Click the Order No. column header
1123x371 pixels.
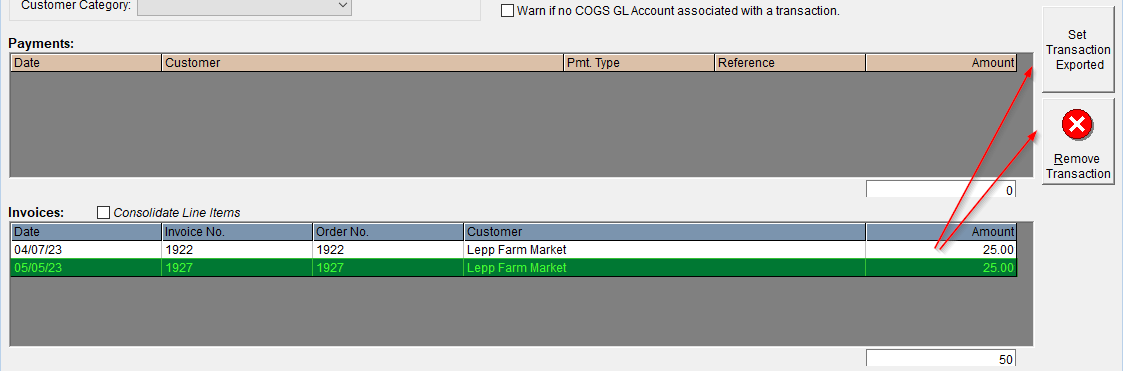388,231
